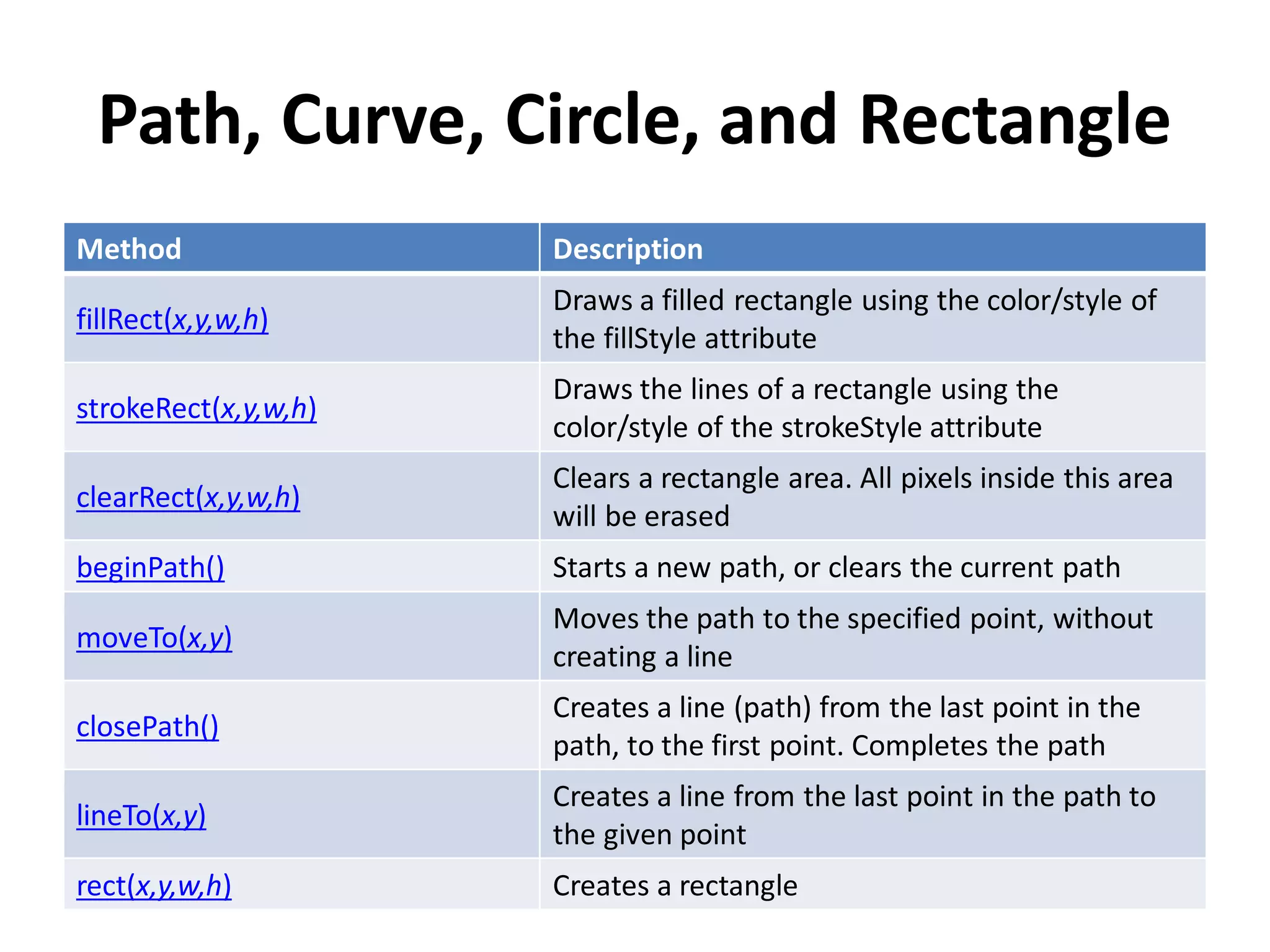Screen dimensions: 1270x952
Task: Open the lineTo(x,y) method link
Action: [x=141, y=816]
